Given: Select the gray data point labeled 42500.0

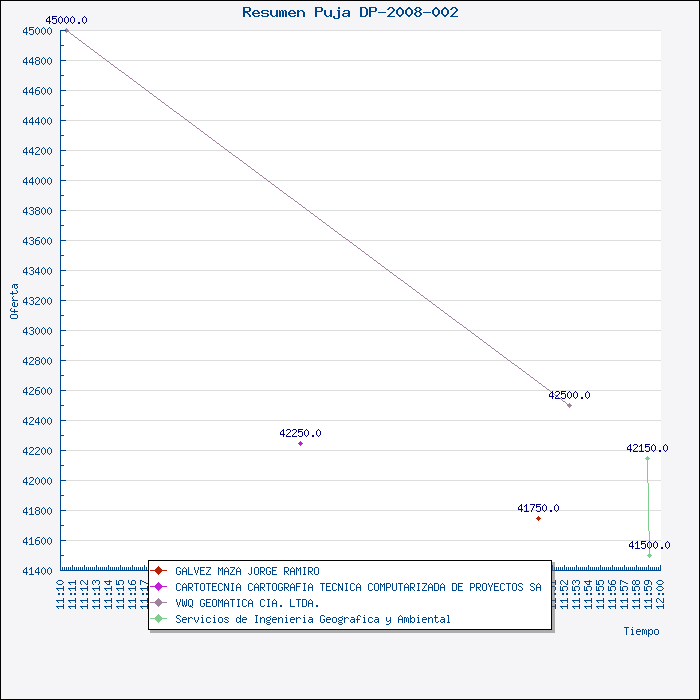Looking at the screenshot, I should tap(569, 405).
